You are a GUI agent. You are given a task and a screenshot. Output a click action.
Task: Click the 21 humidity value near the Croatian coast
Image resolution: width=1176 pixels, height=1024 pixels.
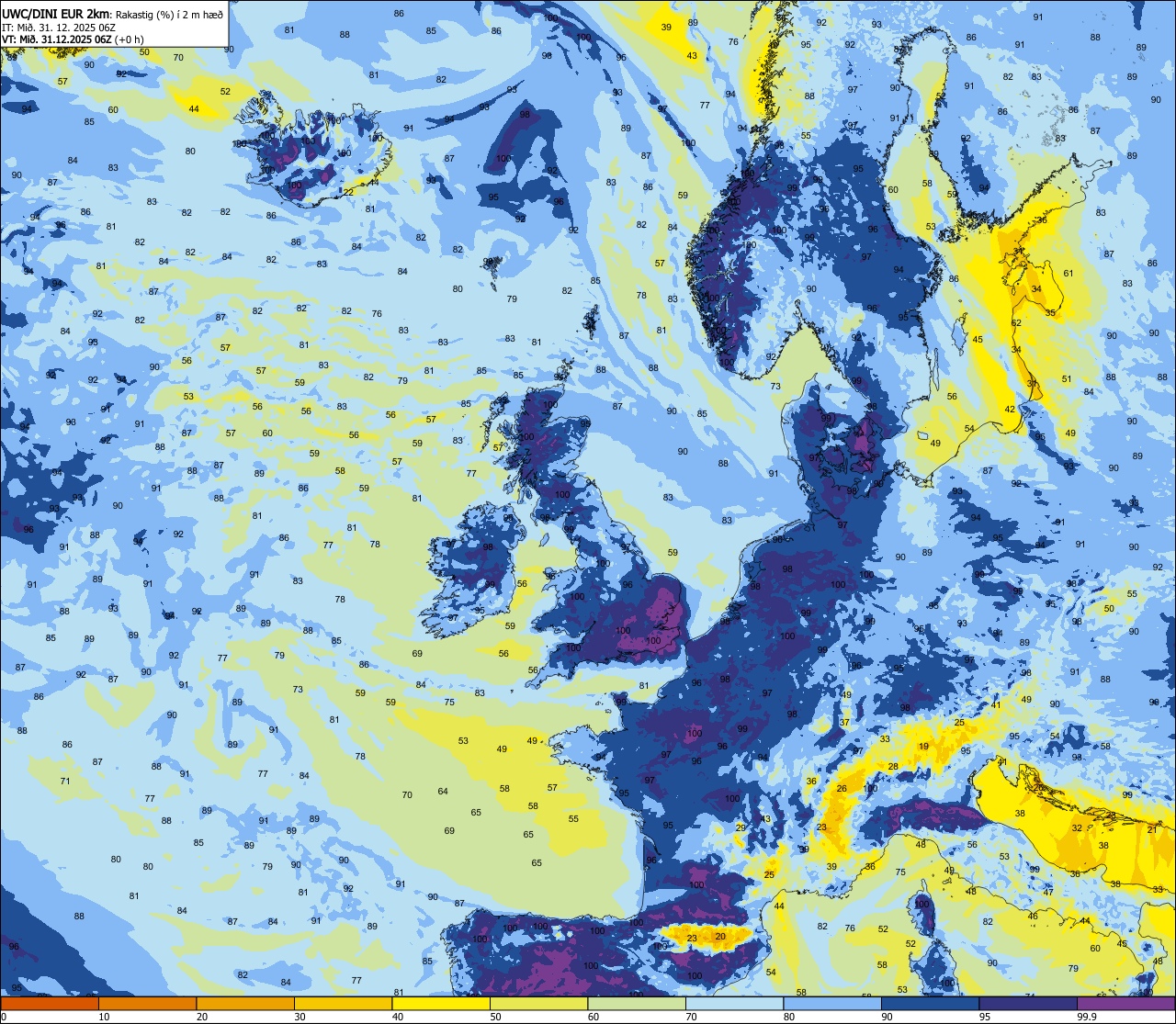[1152, 829]
